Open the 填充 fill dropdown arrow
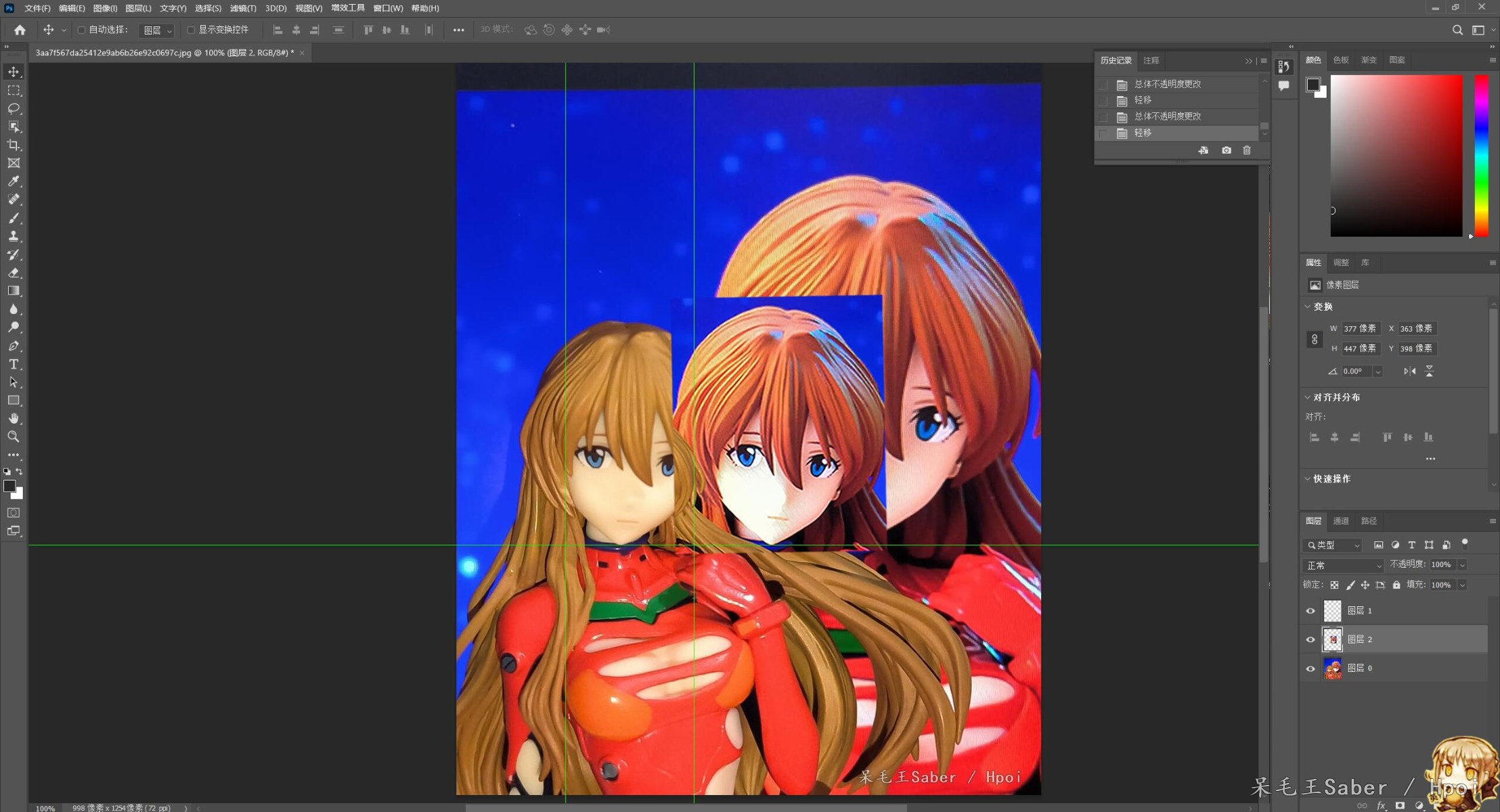This screenshot has height=812, width=1500. (x=1462, y=585)
